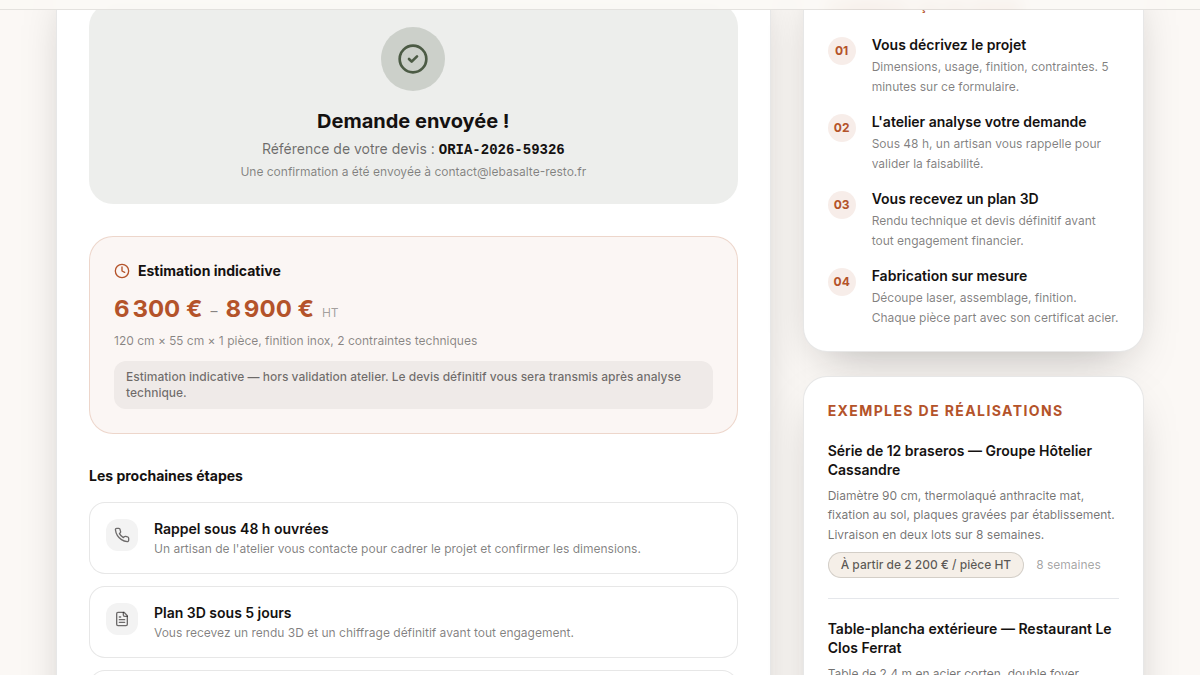
Task: Click the Sous 48 h artisan rappelle description
Action: click(x=986, y=154)
